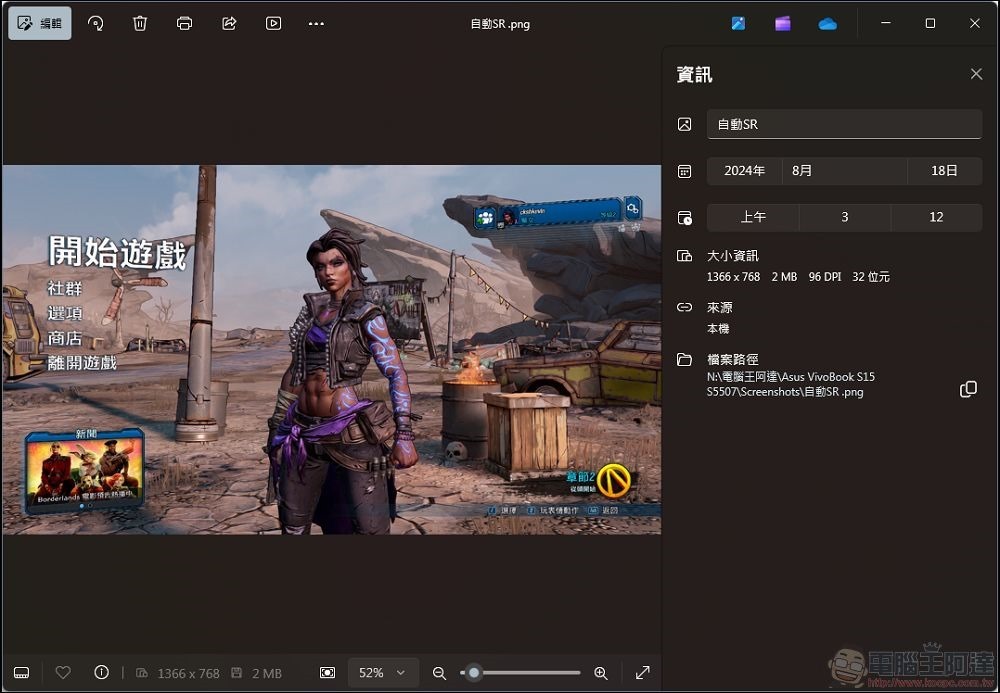
Task: Click the clock icon beside the time
Action: pyautogui.click(x=684, y=217)
